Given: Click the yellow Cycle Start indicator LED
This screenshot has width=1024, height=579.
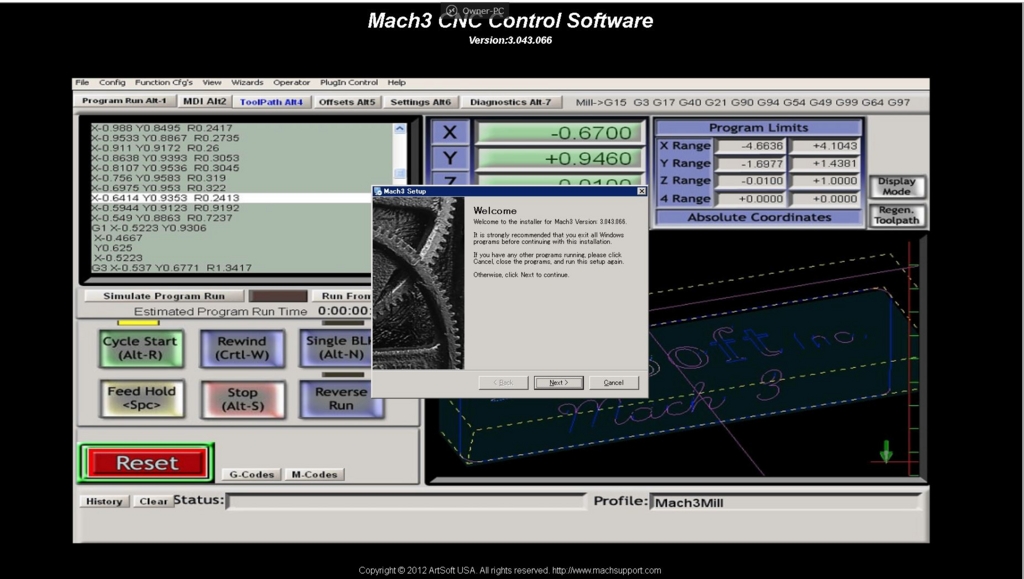Looking at the screenshot, I should click(x=138, y=322).
